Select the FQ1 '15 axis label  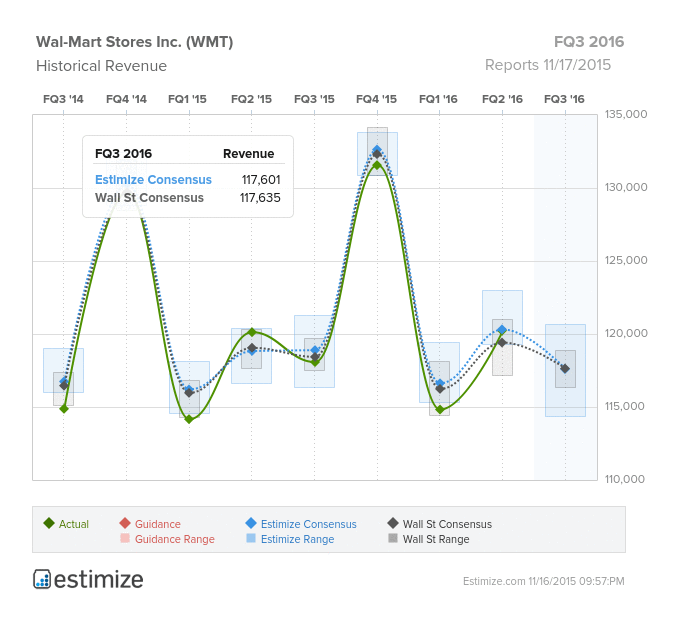187,99
